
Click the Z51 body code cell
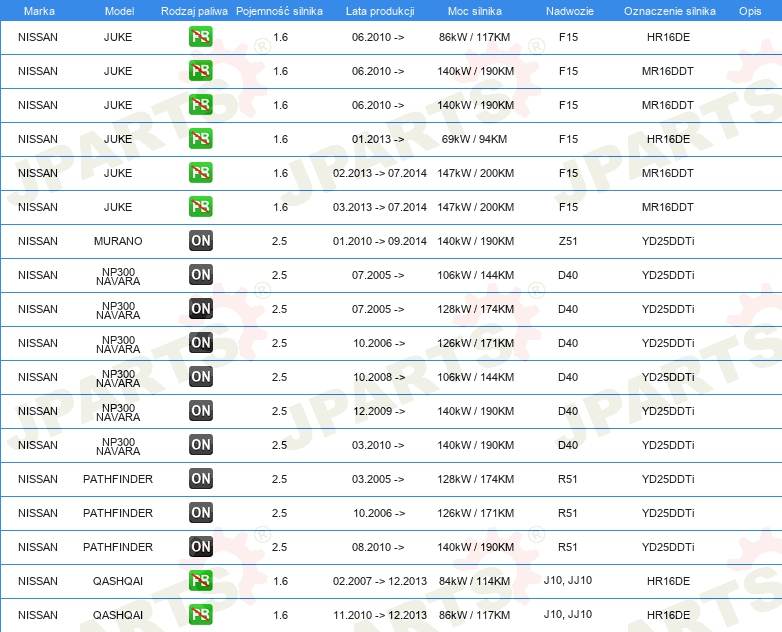click(568, 241)
